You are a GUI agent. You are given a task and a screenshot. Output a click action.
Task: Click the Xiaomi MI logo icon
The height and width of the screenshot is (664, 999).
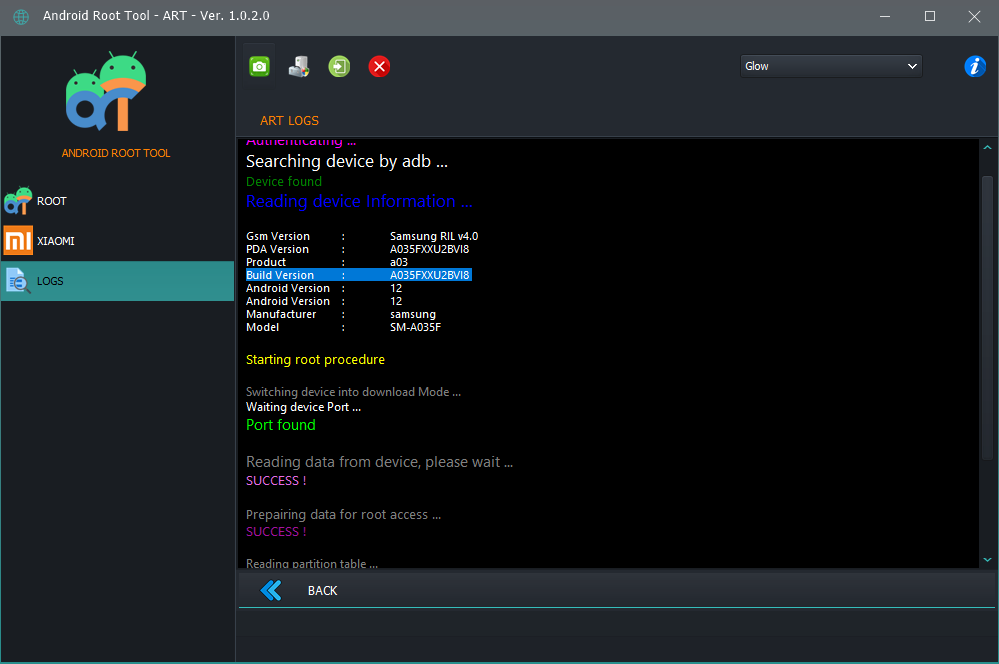pyautogui.click(x=18, y=241)
